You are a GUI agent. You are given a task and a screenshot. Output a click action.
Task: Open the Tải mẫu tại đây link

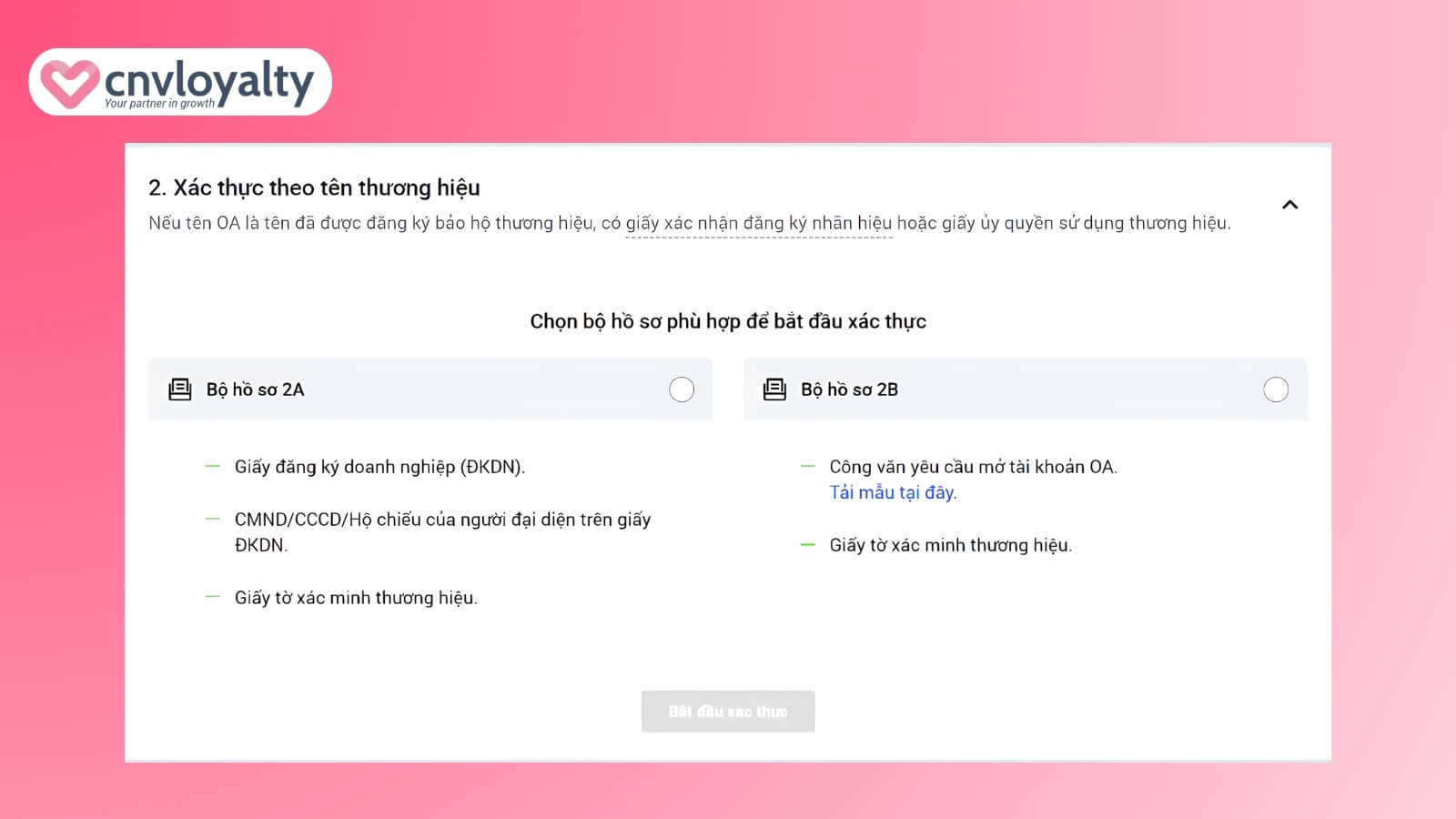point(893,492)
